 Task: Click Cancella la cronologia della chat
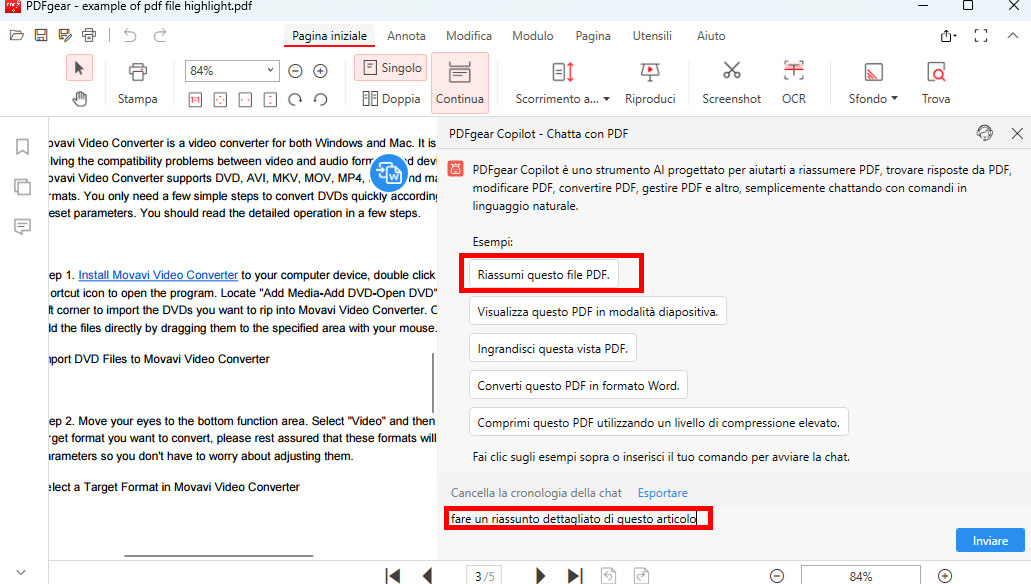[536, 493]
